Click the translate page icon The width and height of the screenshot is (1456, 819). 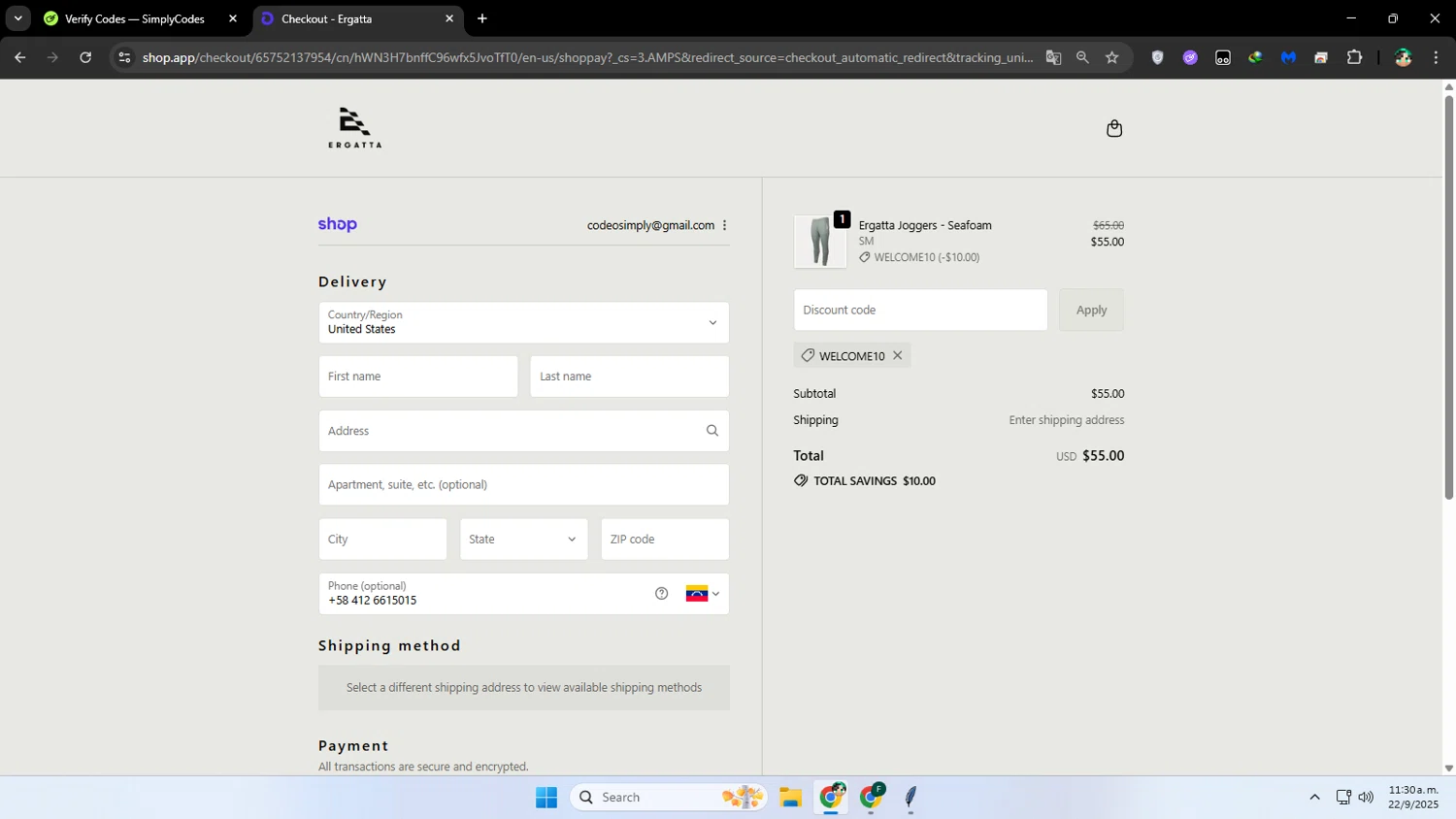point(1053,57)
